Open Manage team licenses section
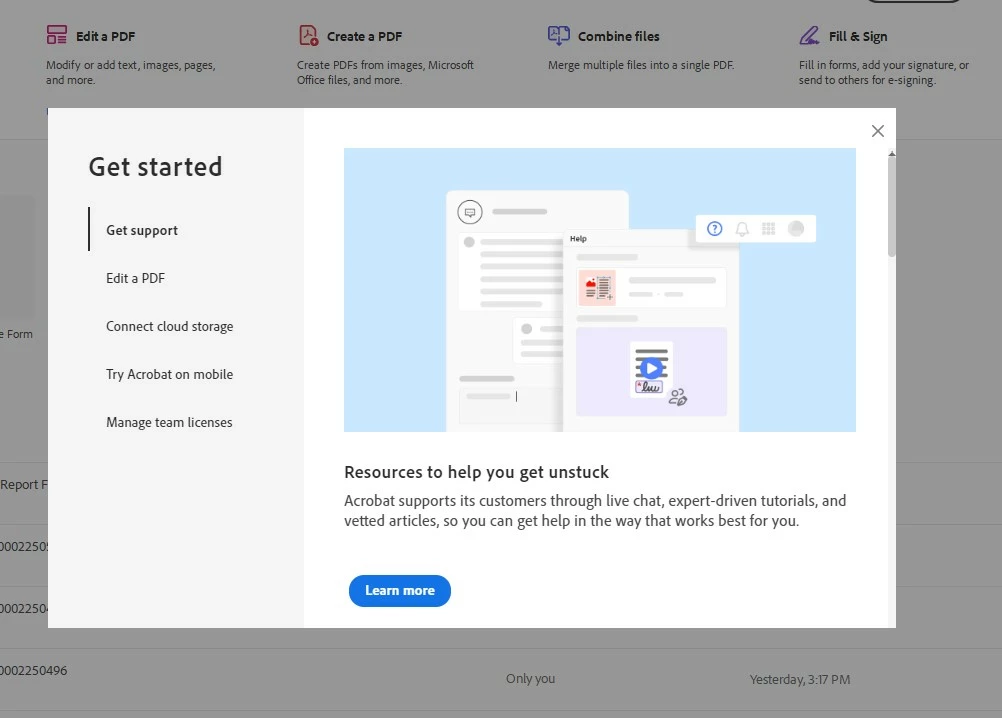The image size is (1002, 718). tap(169, 422)
